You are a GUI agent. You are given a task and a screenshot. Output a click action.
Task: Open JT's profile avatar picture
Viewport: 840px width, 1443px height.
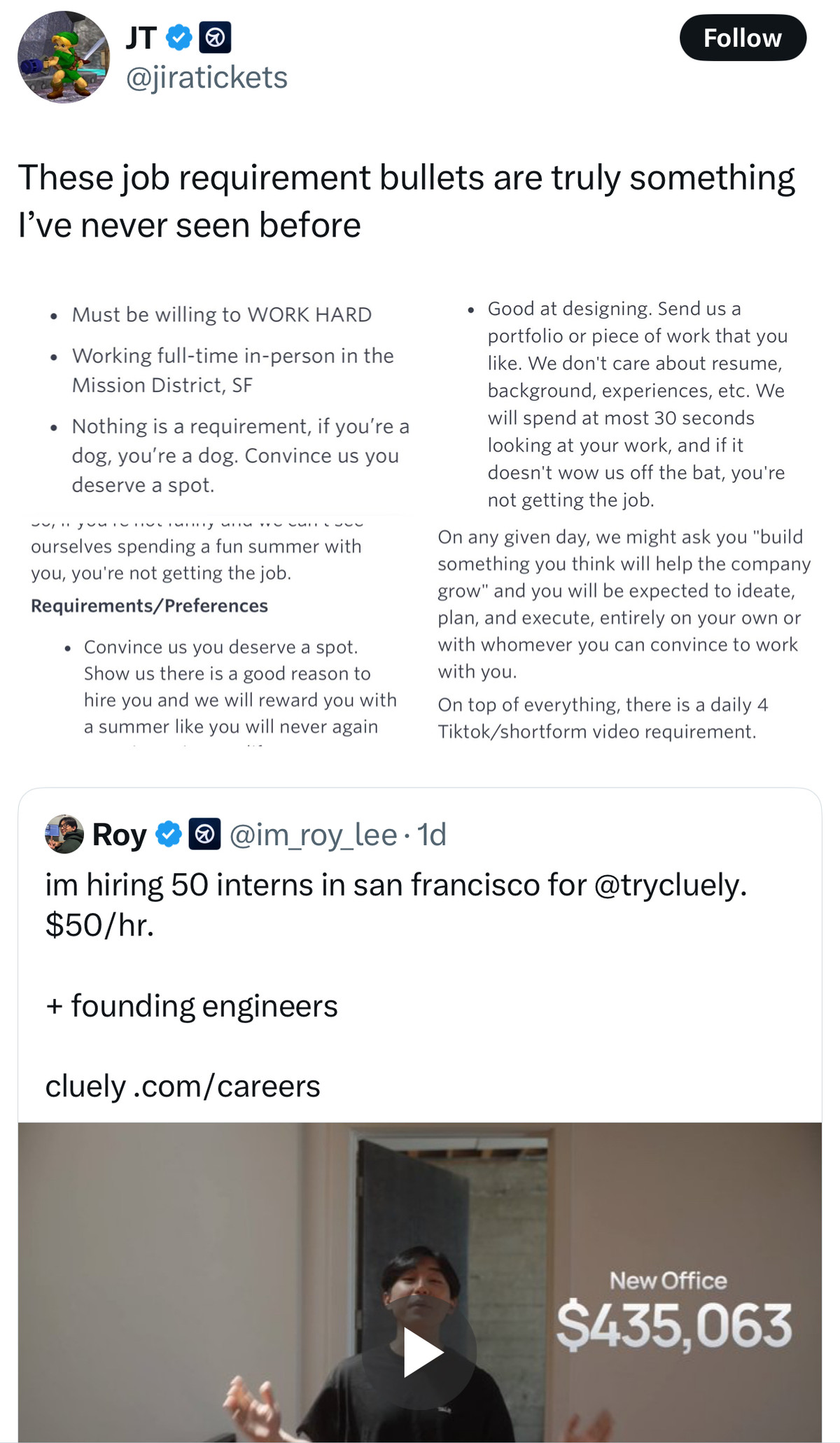point(64,57)
